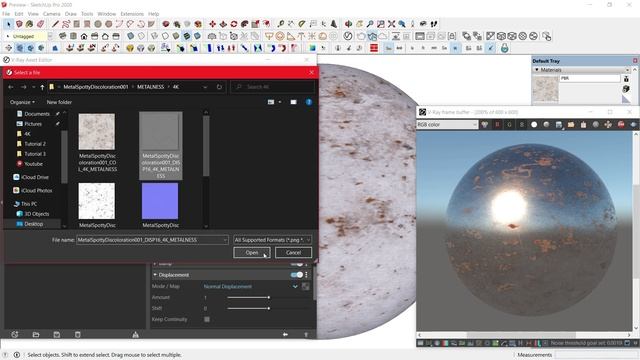The width and height of the screenshot is (640, 360).
Task: Select the Protractor tool
Action: (302, 24)
